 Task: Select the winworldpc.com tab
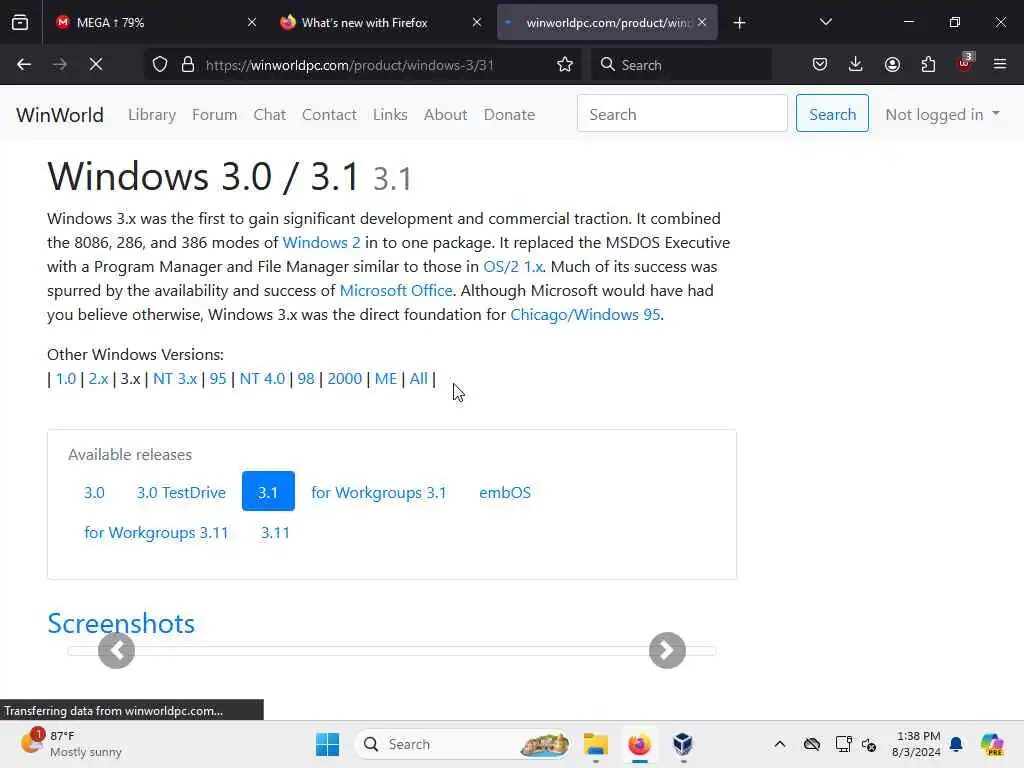click(607, 23)
